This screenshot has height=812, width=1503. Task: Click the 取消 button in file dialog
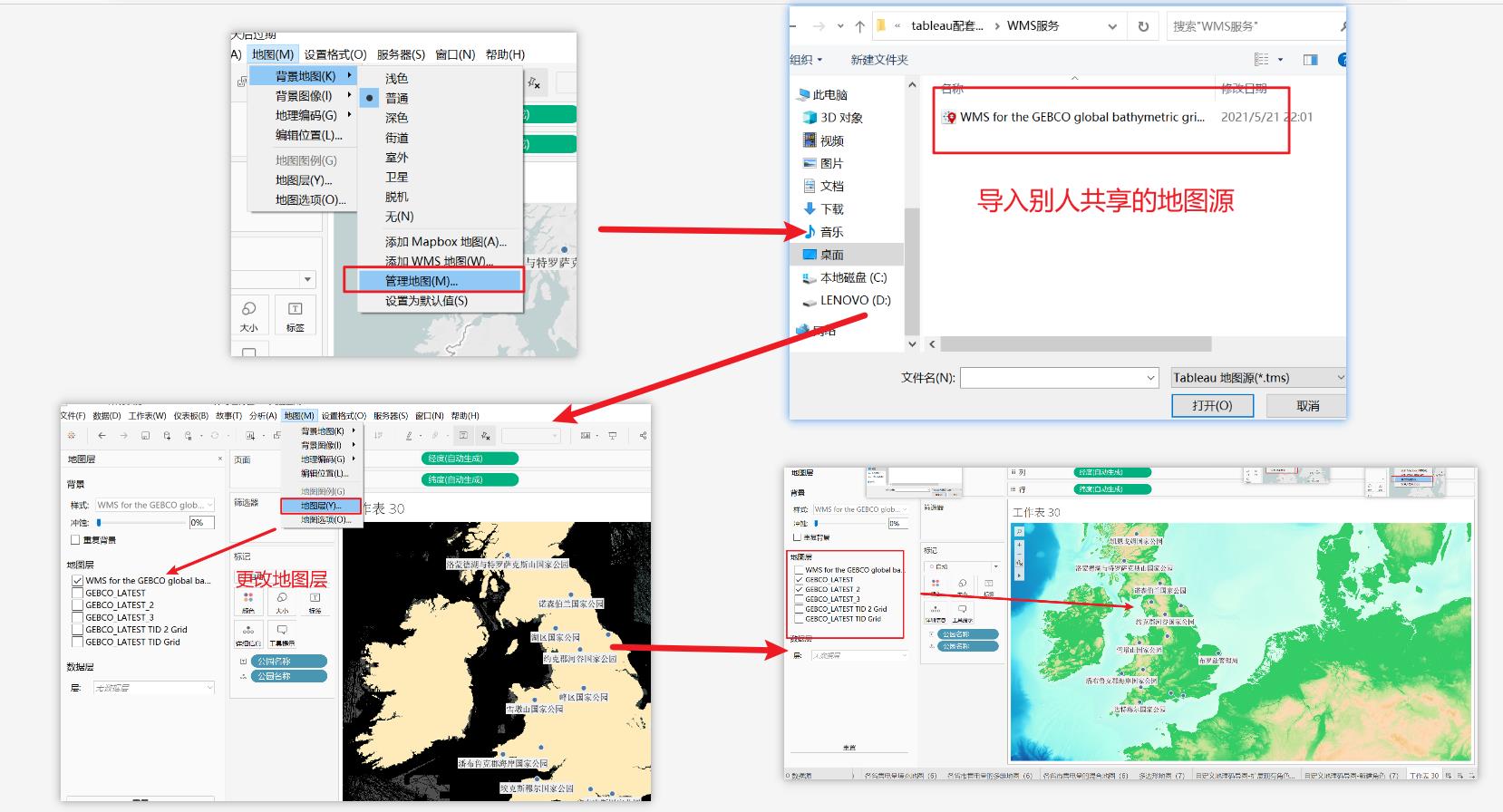coord(1307,406)
